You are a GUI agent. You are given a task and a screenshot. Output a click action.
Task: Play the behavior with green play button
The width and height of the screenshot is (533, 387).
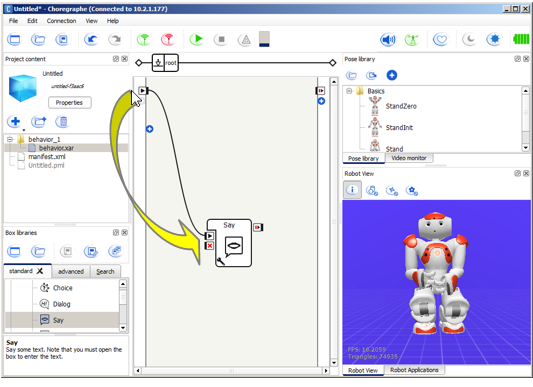point(196,39)
